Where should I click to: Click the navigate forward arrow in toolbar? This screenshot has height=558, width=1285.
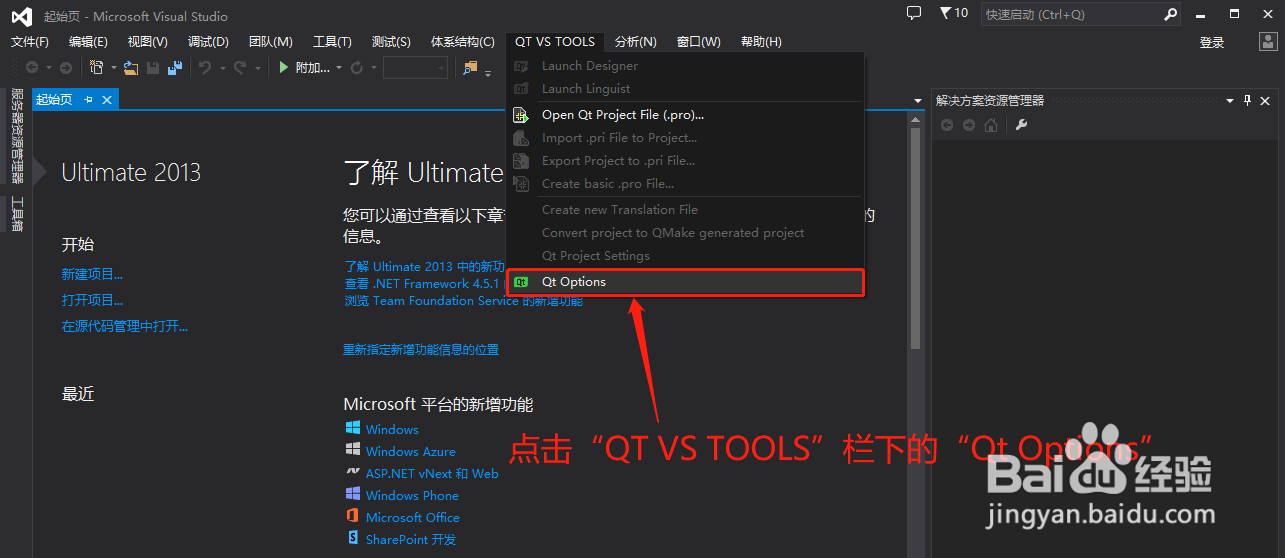(x=66, y=68)
